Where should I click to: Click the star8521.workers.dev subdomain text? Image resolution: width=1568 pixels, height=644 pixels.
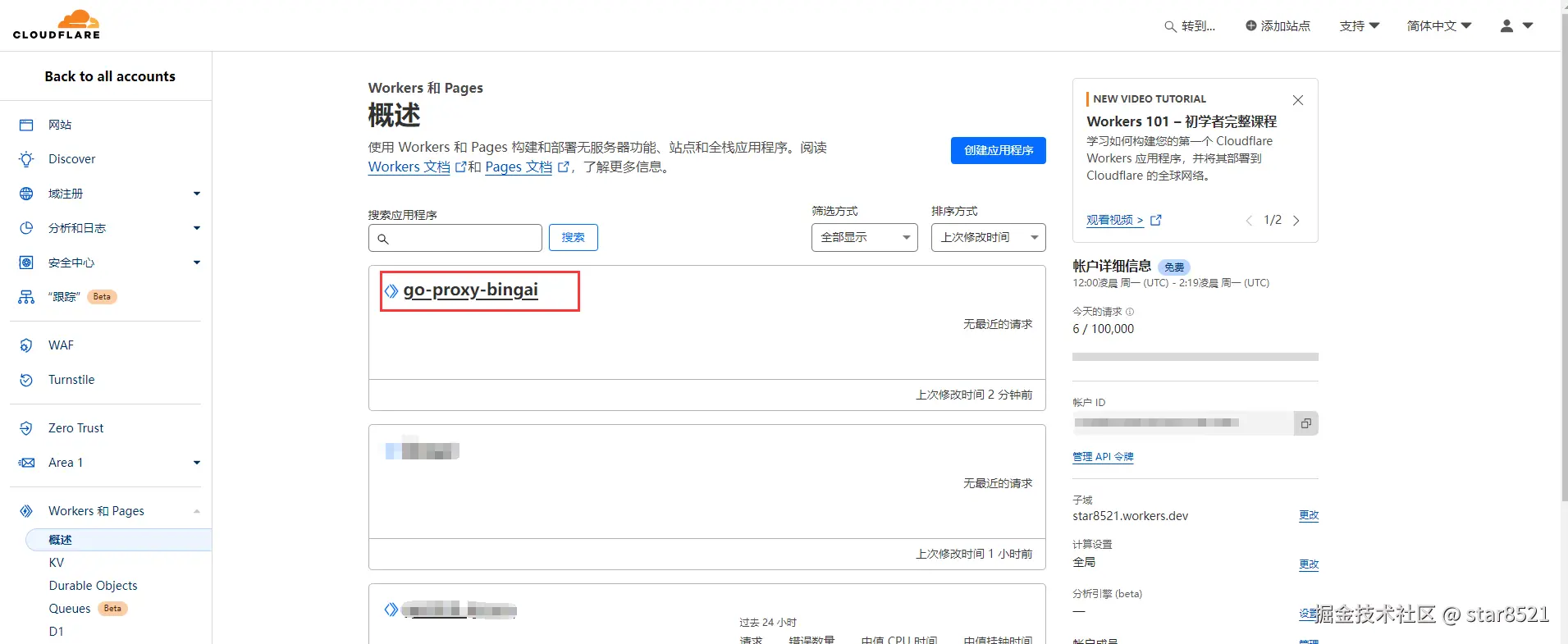tap(1131, 516)
